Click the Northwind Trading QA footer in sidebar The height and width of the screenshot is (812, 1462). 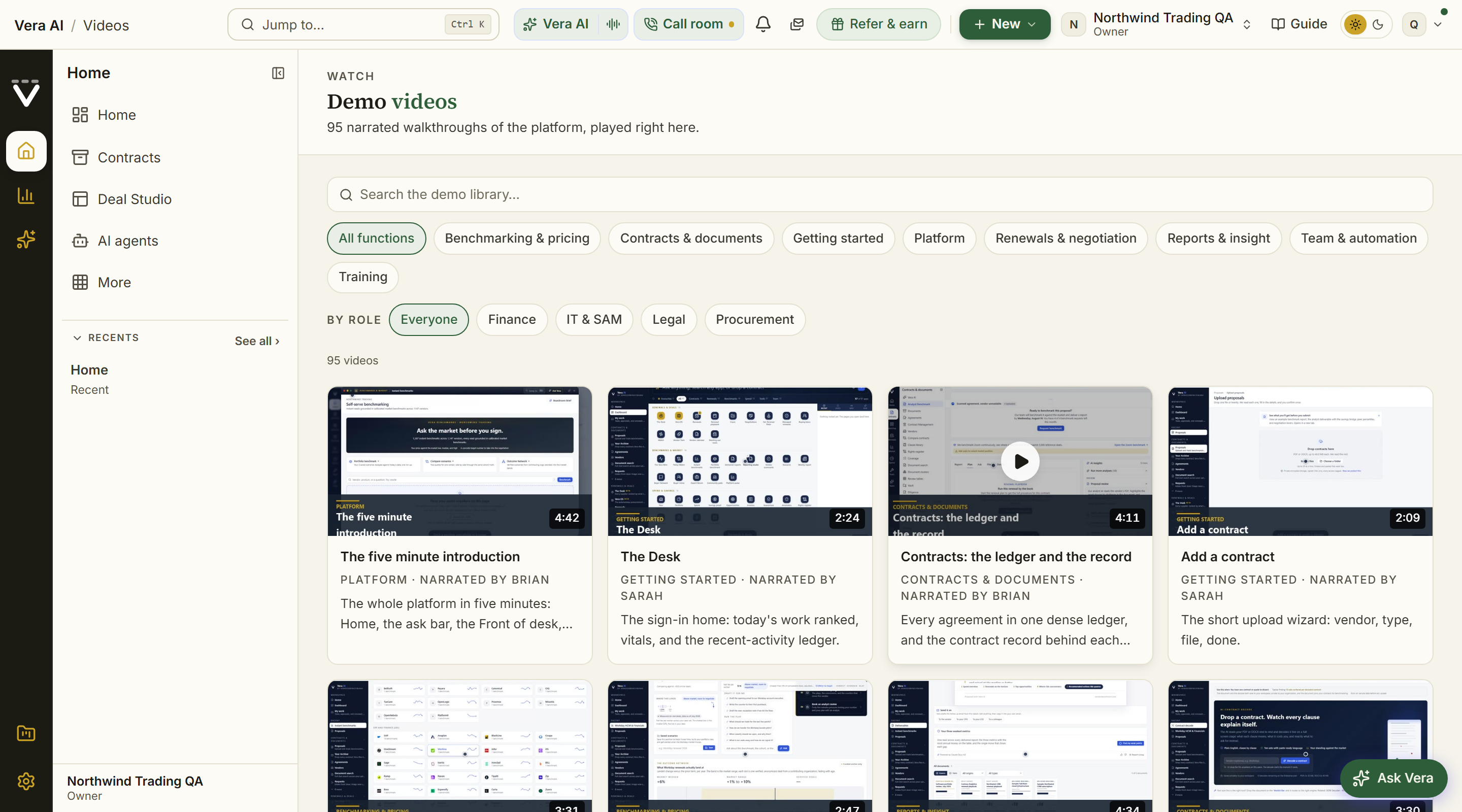pos(175,788)
